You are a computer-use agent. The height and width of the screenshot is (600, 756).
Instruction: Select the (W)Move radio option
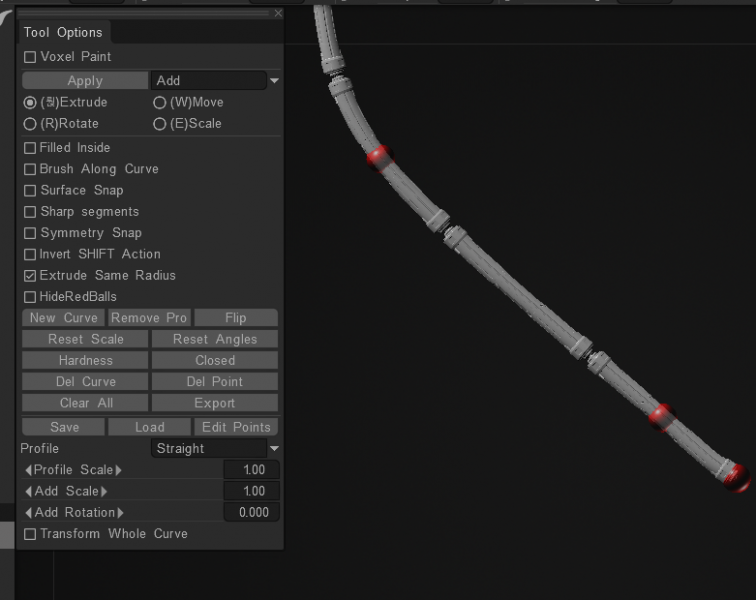[160, 102]
